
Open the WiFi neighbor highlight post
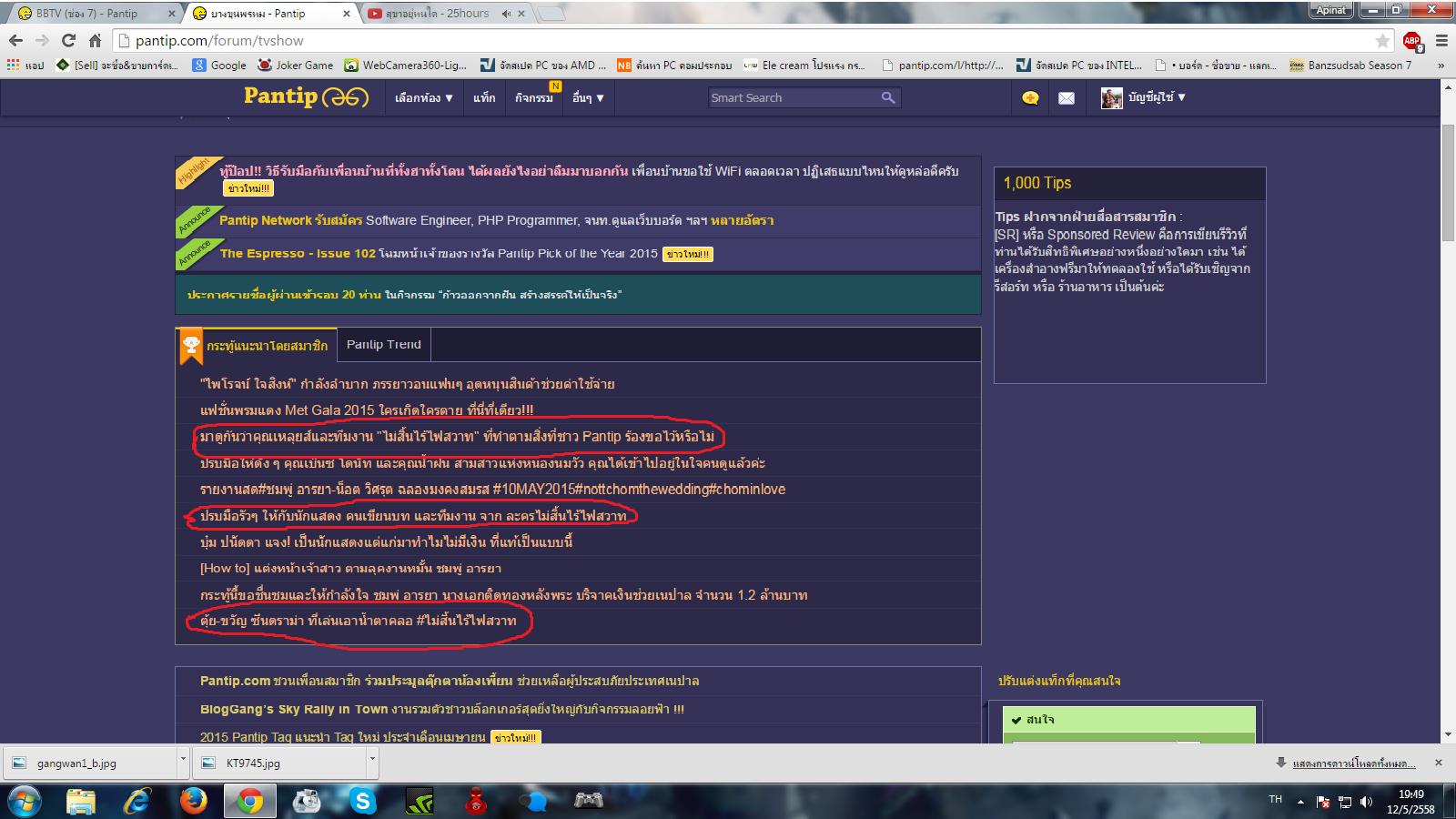tap(589, 171)
